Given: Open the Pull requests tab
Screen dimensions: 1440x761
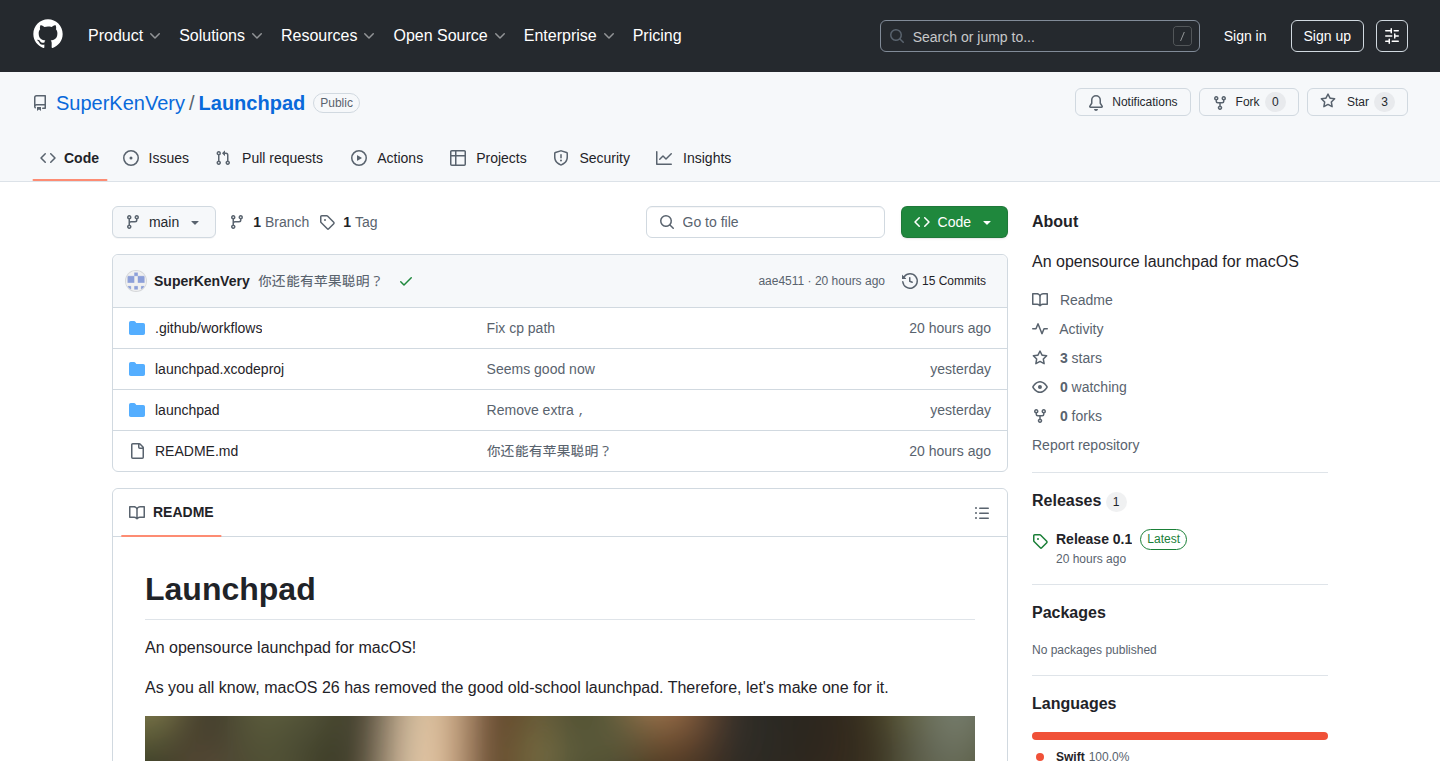Looking at the screenshot, I should [270, 158].
